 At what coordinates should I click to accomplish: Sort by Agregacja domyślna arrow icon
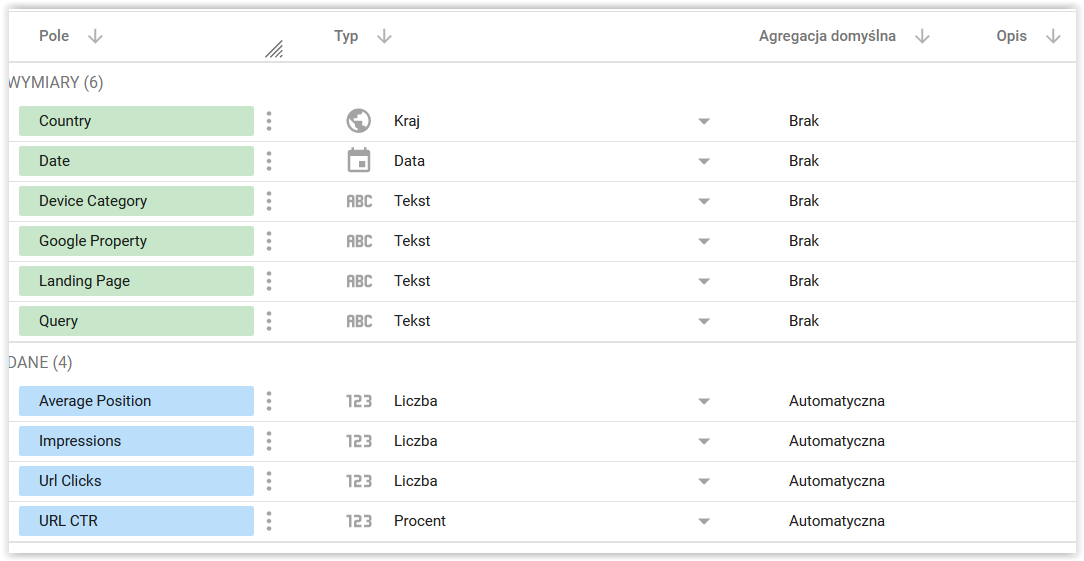coord(922,37)
